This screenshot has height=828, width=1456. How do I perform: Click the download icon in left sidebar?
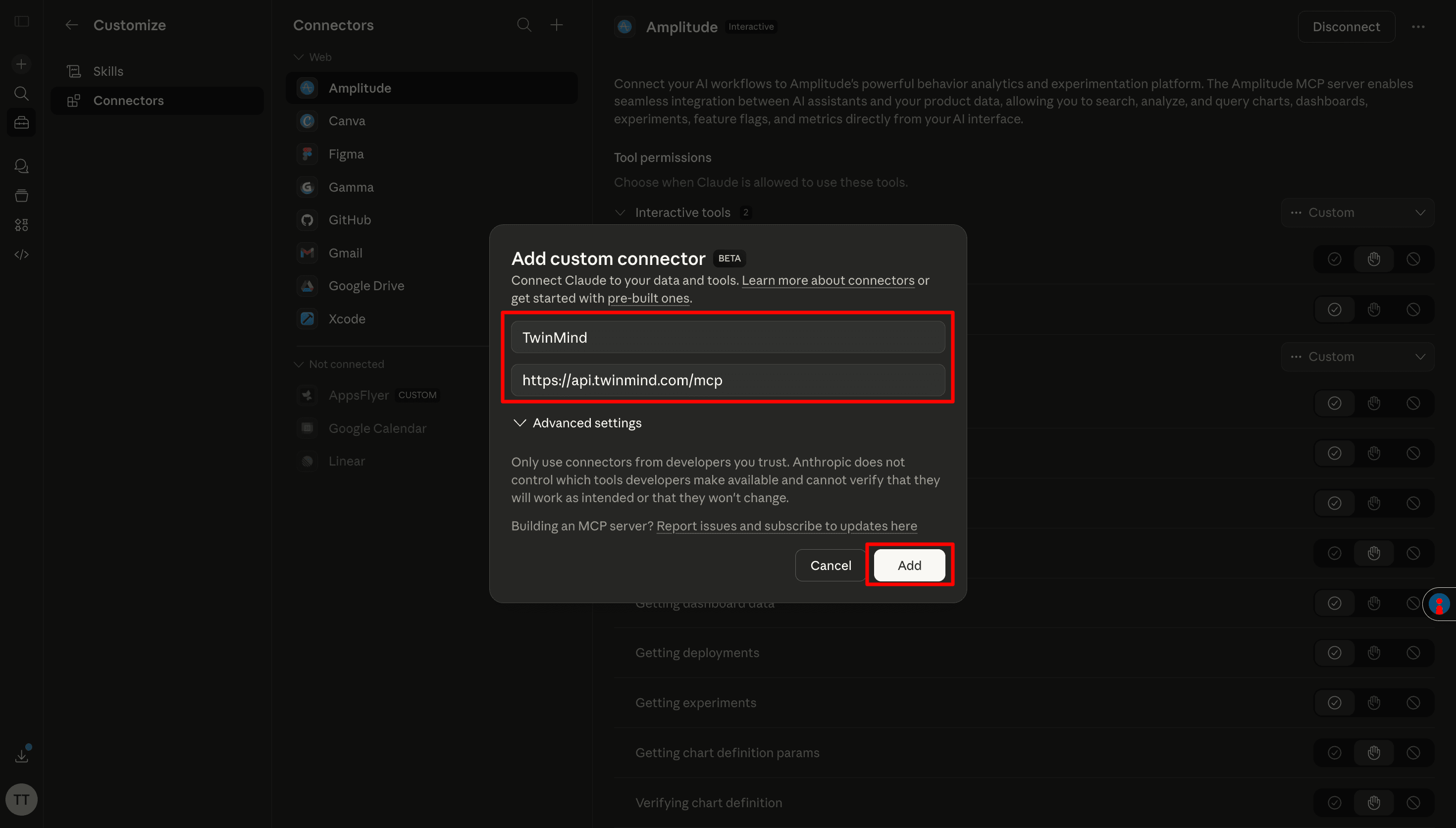(x=22, y=756)
